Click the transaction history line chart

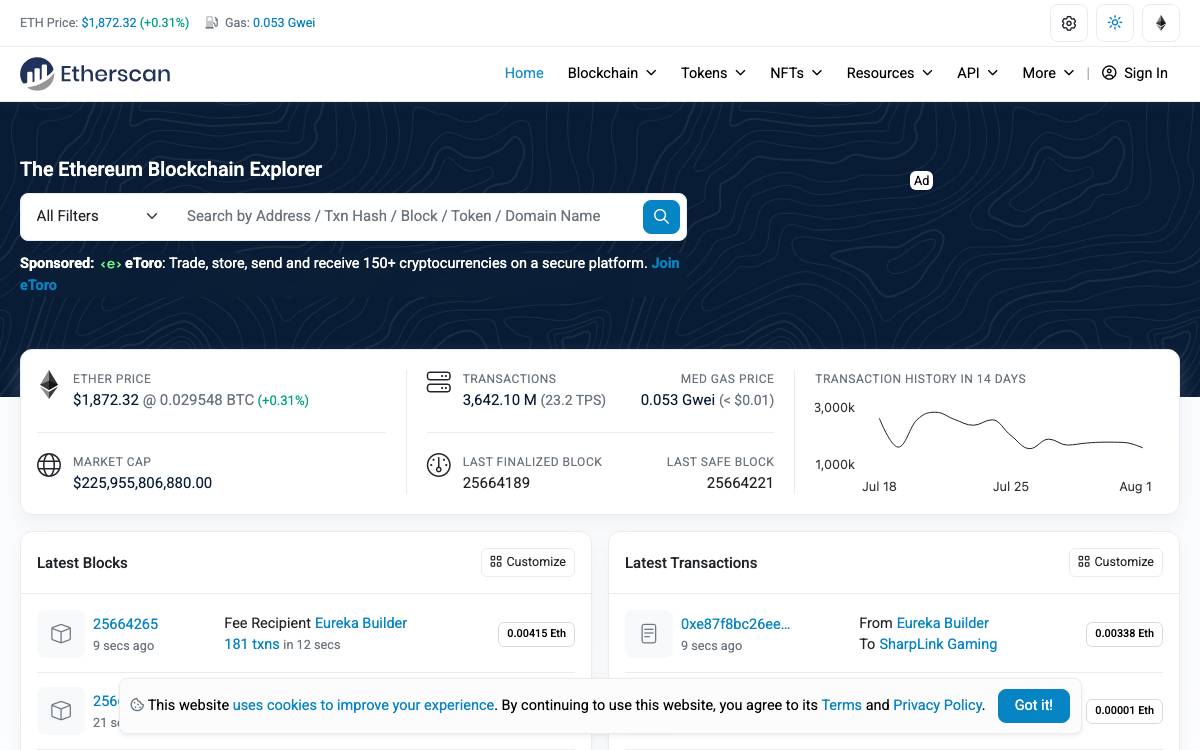tap(1010, 431)
